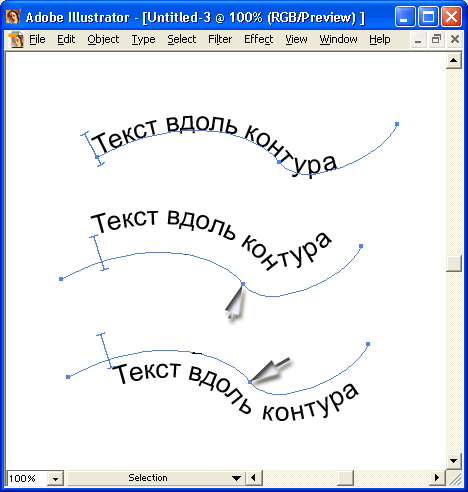Open the Effect menu
The height and width of the screenshot is (492, 468).
(259, 39)
